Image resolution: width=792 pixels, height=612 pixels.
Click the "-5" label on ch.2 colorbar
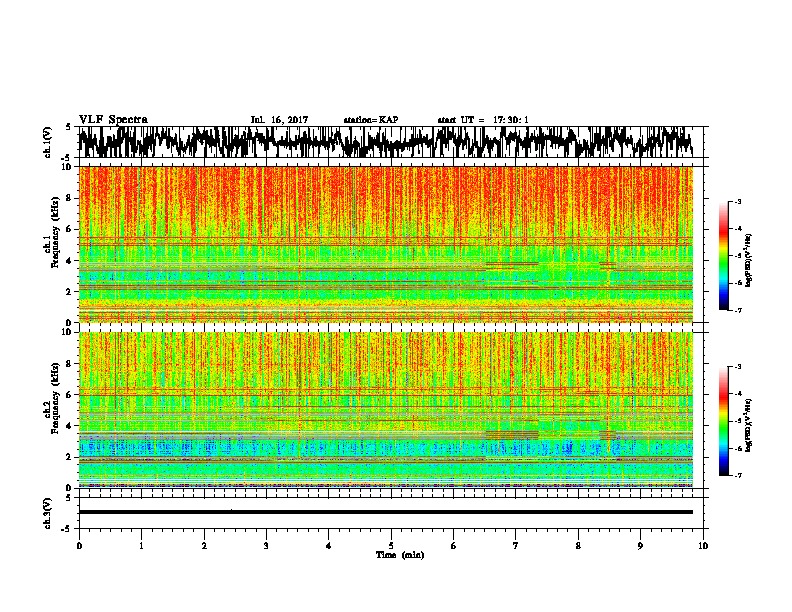point(738,421)
